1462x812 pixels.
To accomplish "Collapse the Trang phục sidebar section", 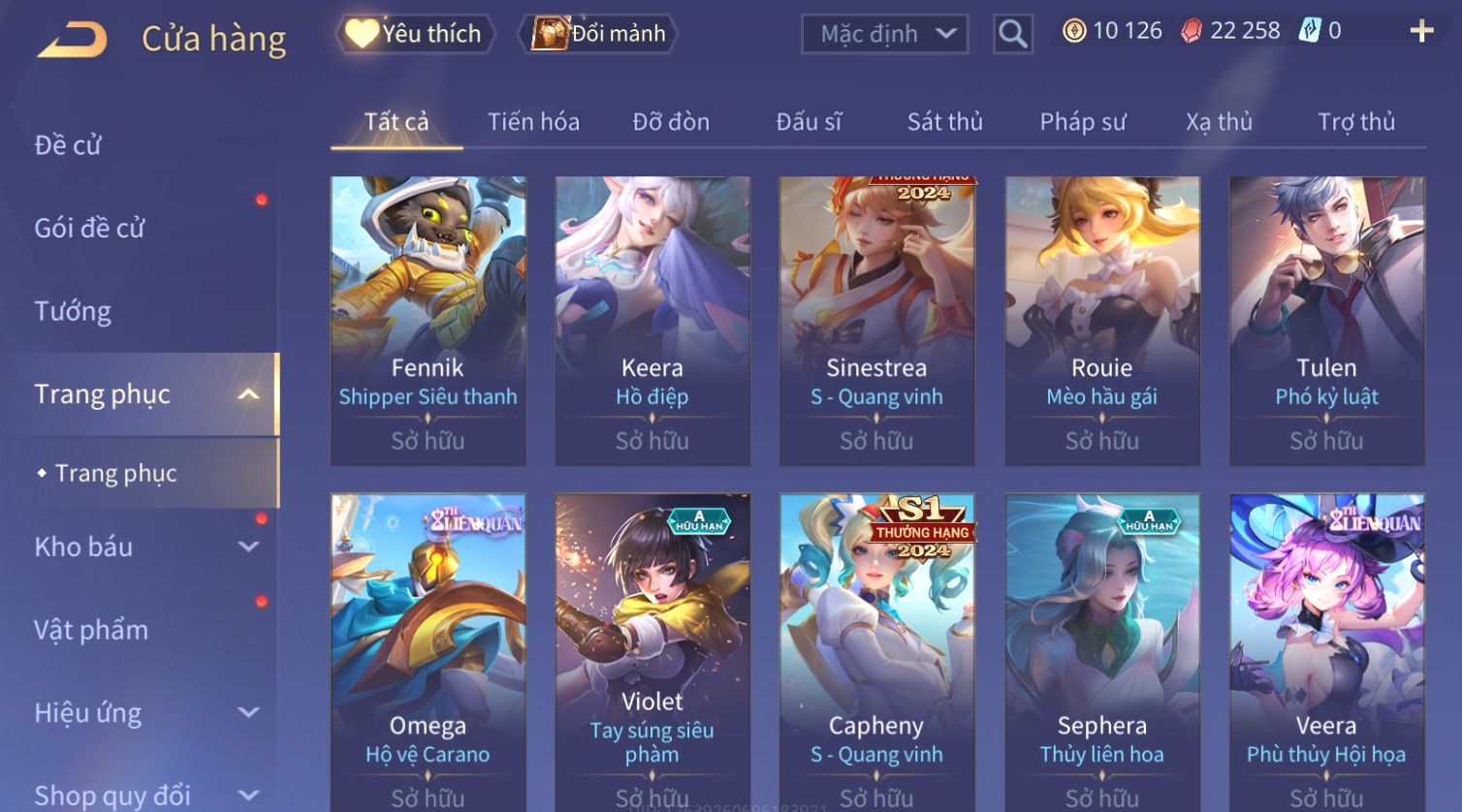I will click(x=248, y=394).
